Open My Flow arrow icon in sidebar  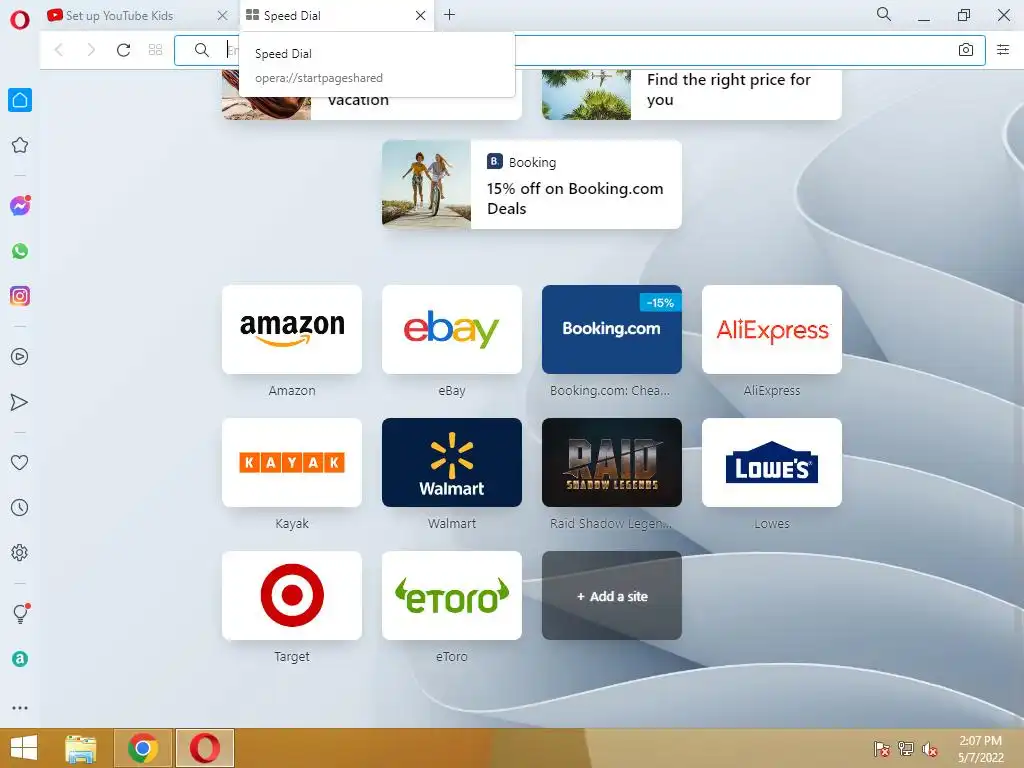(20, 402)
